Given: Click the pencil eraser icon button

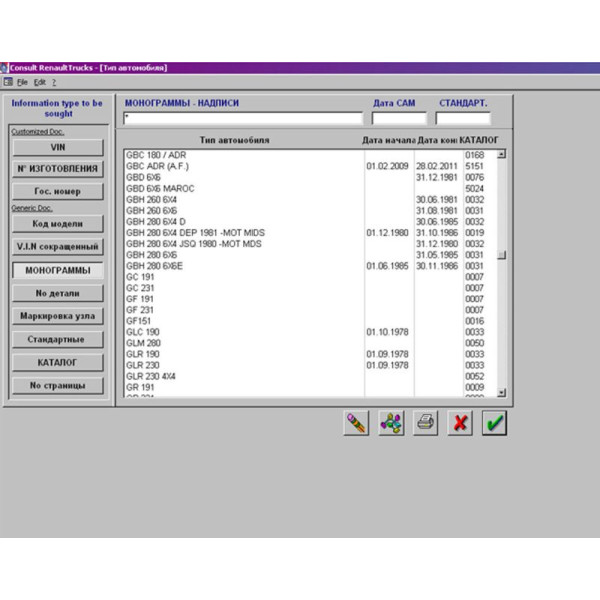Looking at the screenshot, I should click(356, 423).
